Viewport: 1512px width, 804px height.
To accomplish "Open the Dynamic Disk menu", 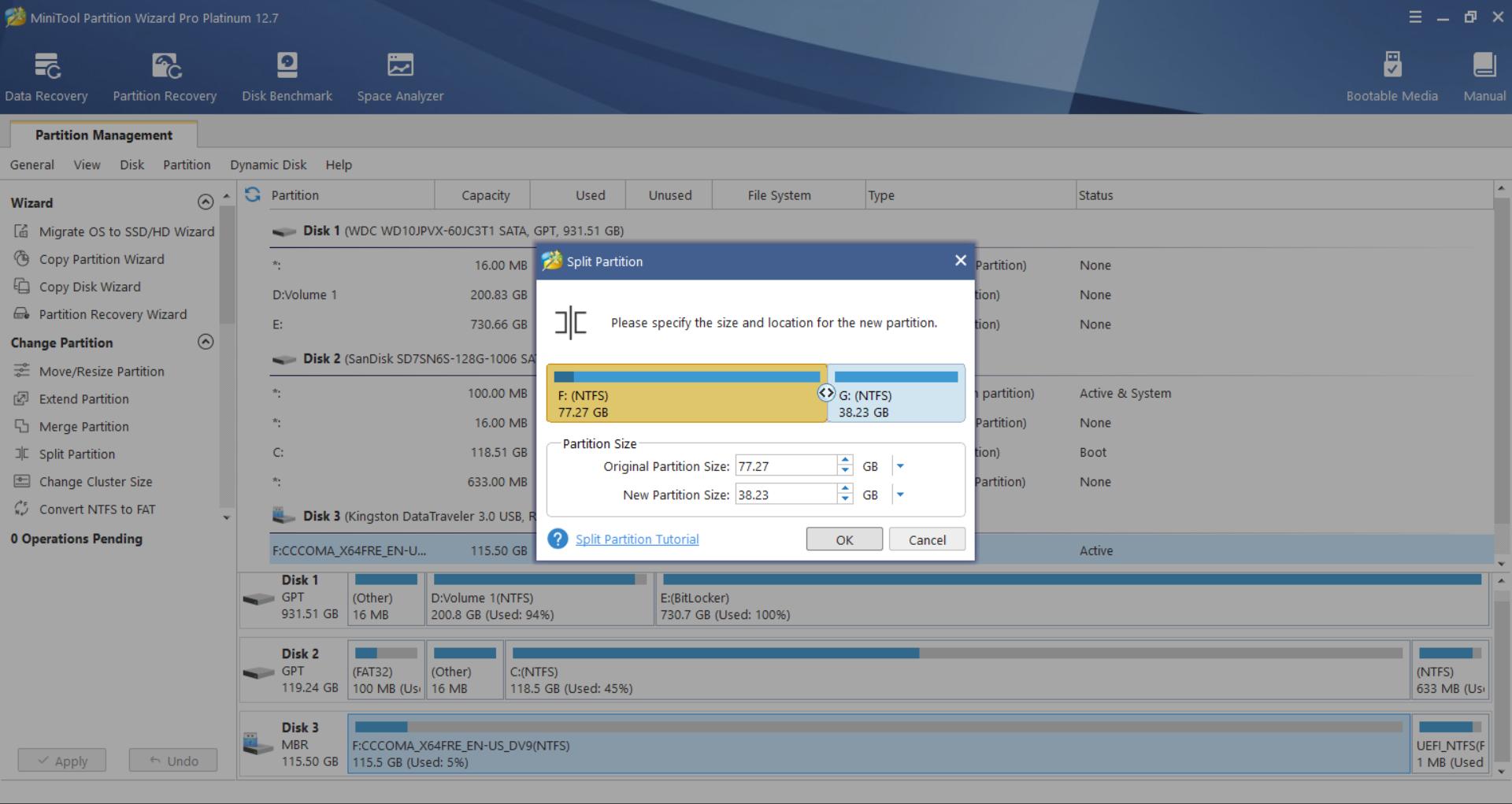I will tap(268, 165).
